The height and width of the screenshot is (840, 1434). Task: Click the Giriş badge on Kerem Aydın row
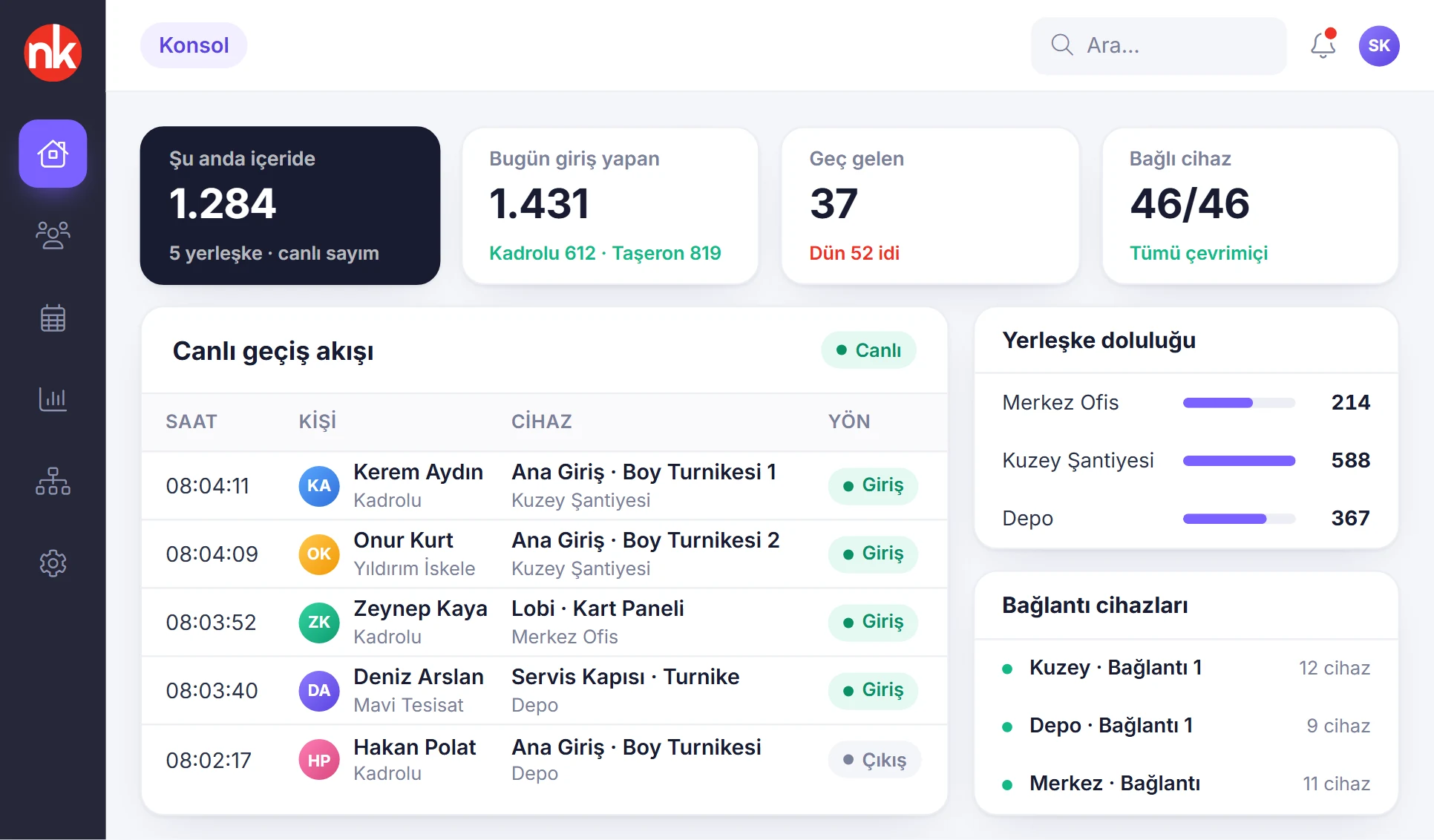873,485
